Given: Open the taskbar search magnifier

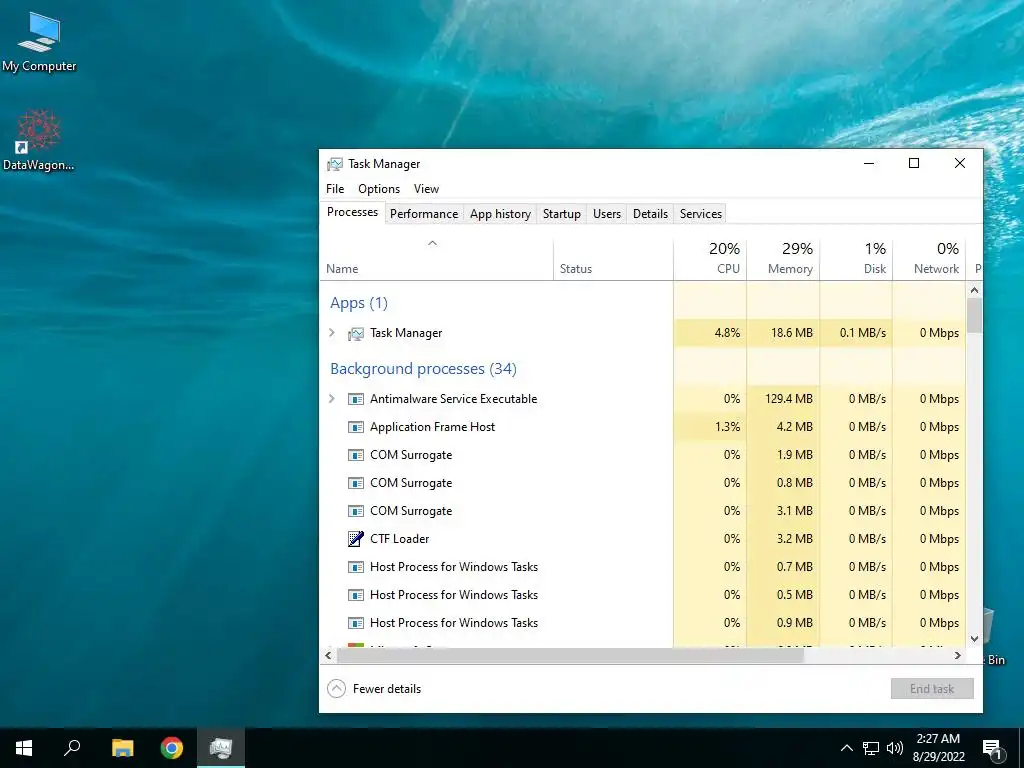Looking at the screenshot, I should click(x=72, y=748).
